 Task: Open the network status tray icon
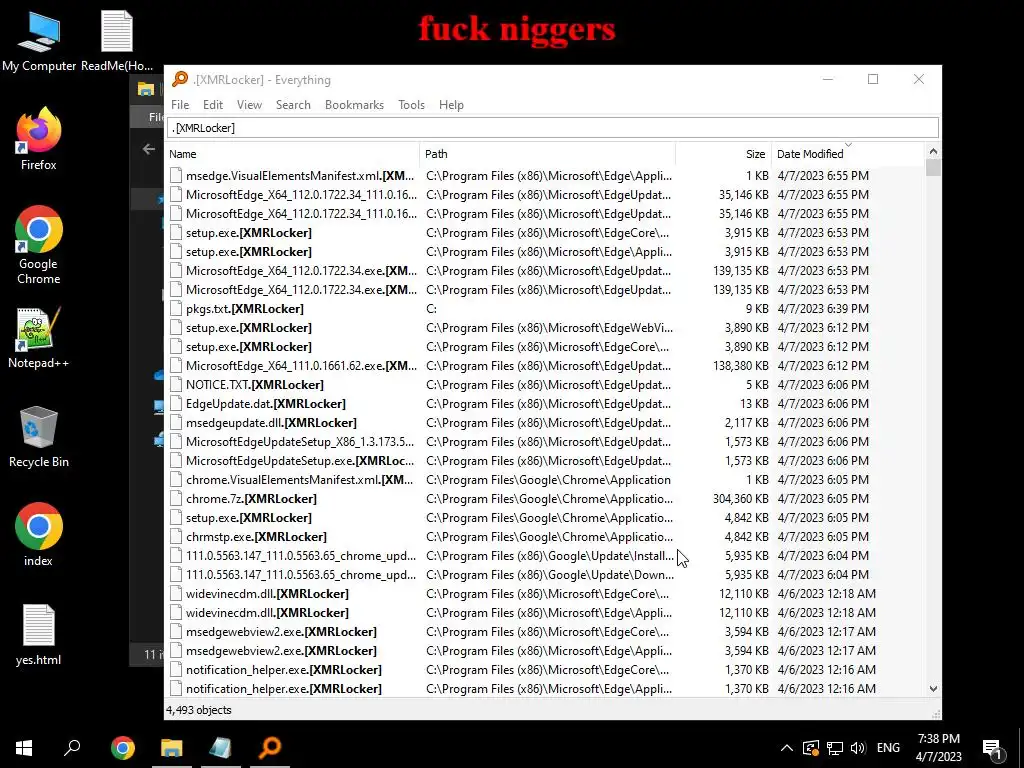(x=834, y=748)
